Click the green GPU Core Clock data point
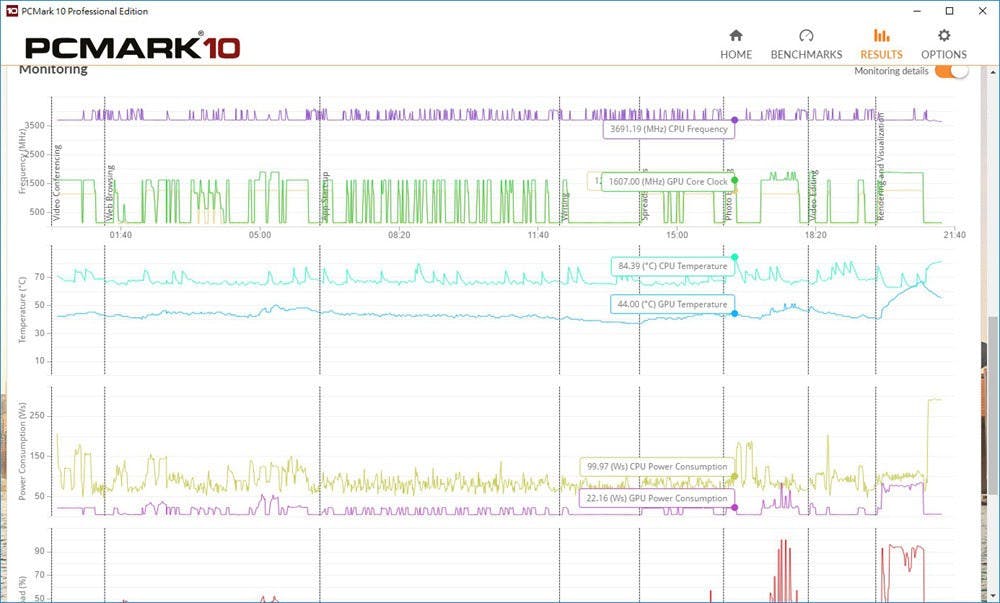The image size is (1000, 603). [x=735, y=180]
